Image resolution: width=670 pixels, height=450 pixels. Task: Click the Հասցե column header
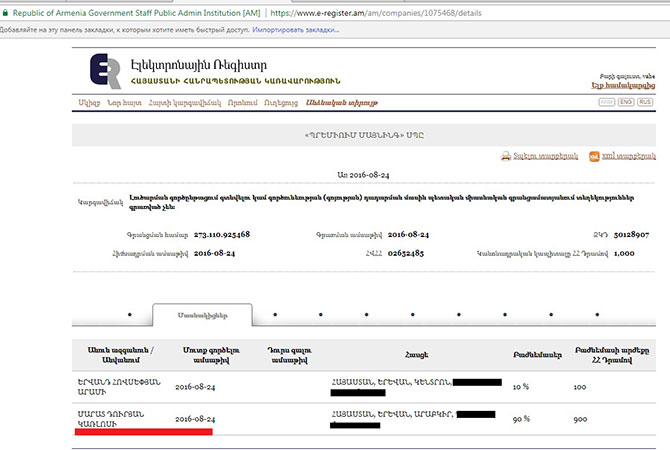pyautogui.click(x=417, y=355)
